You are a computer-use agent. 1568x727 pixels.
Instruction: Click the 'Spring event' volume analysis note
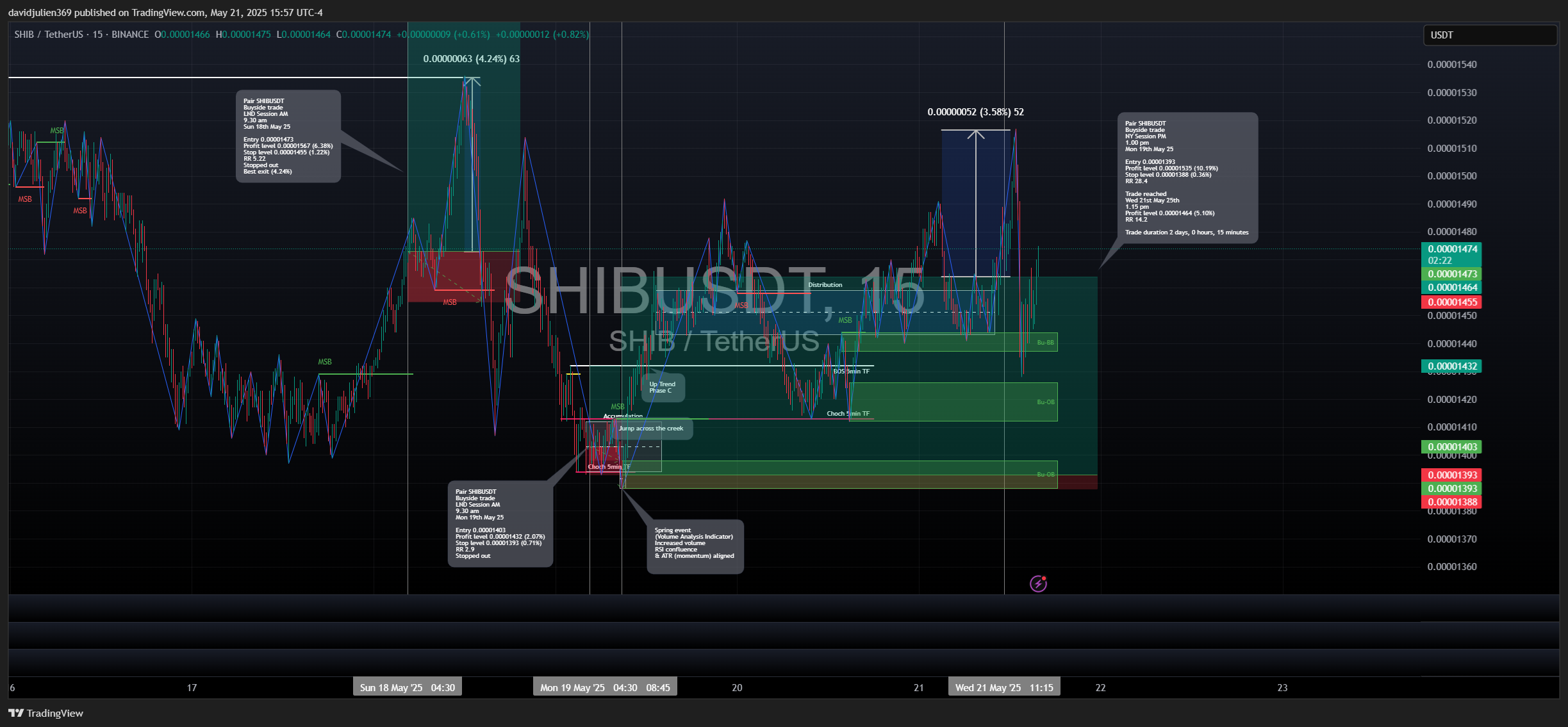(x=695, y=546)
